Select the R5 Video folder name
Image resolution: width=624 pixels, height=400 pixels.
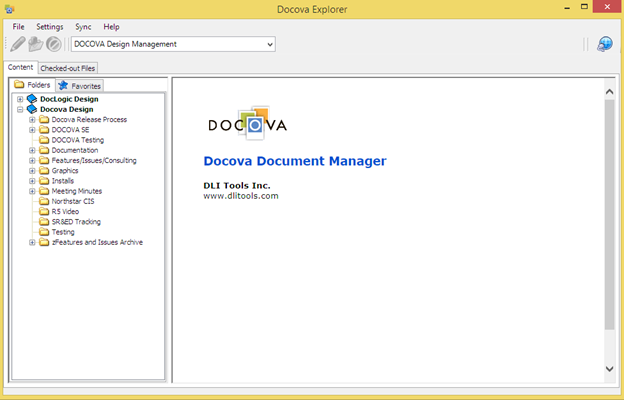65,211
